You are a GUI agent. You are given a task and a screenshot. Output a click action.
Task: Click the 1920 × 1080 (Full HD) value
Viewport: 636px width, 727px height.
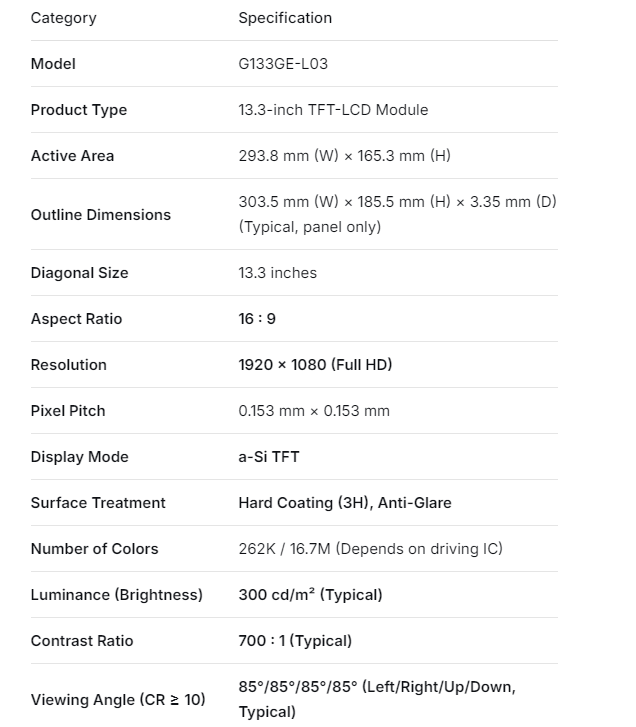coord(315,365)
